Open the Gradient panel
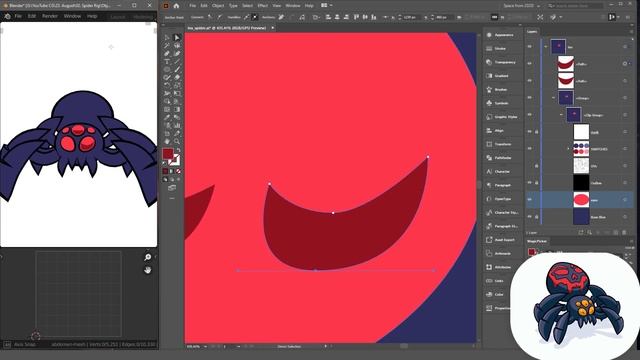Viewport: 640px width, 360px height. [500, 76]
